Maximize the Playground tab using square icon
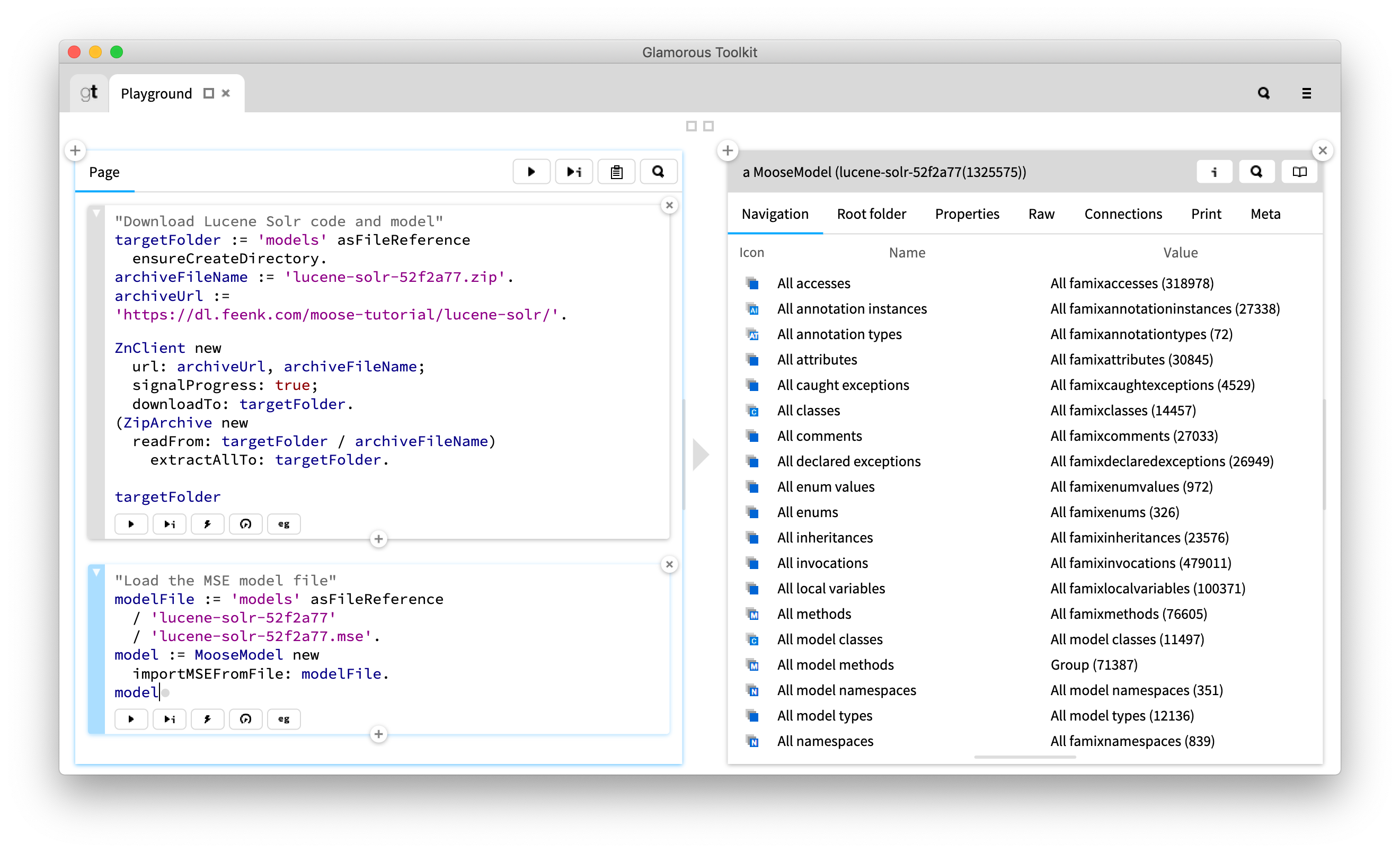The width and height of the screenshot is (1400, 853). pos(209,93)
